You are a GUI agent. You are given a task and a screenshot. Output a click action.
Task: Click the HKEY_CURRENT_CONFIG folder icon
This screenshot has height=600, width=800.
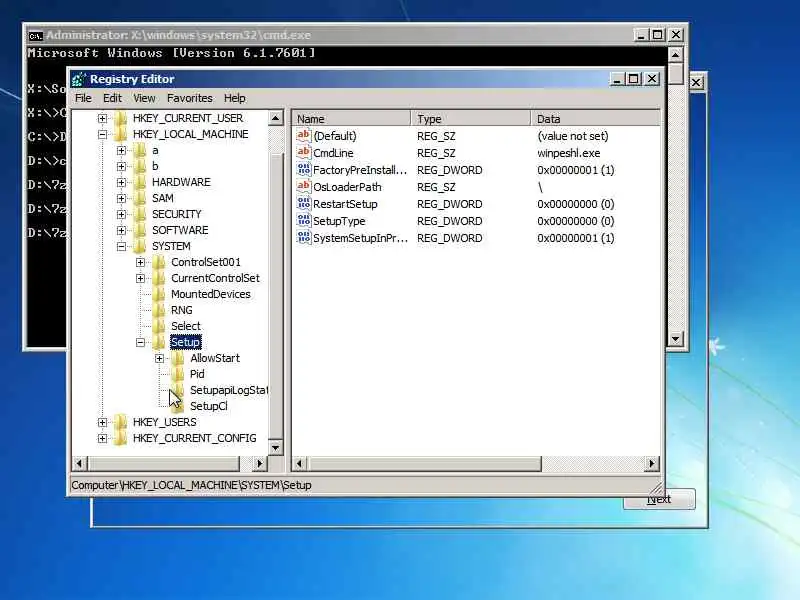(121, 438)
